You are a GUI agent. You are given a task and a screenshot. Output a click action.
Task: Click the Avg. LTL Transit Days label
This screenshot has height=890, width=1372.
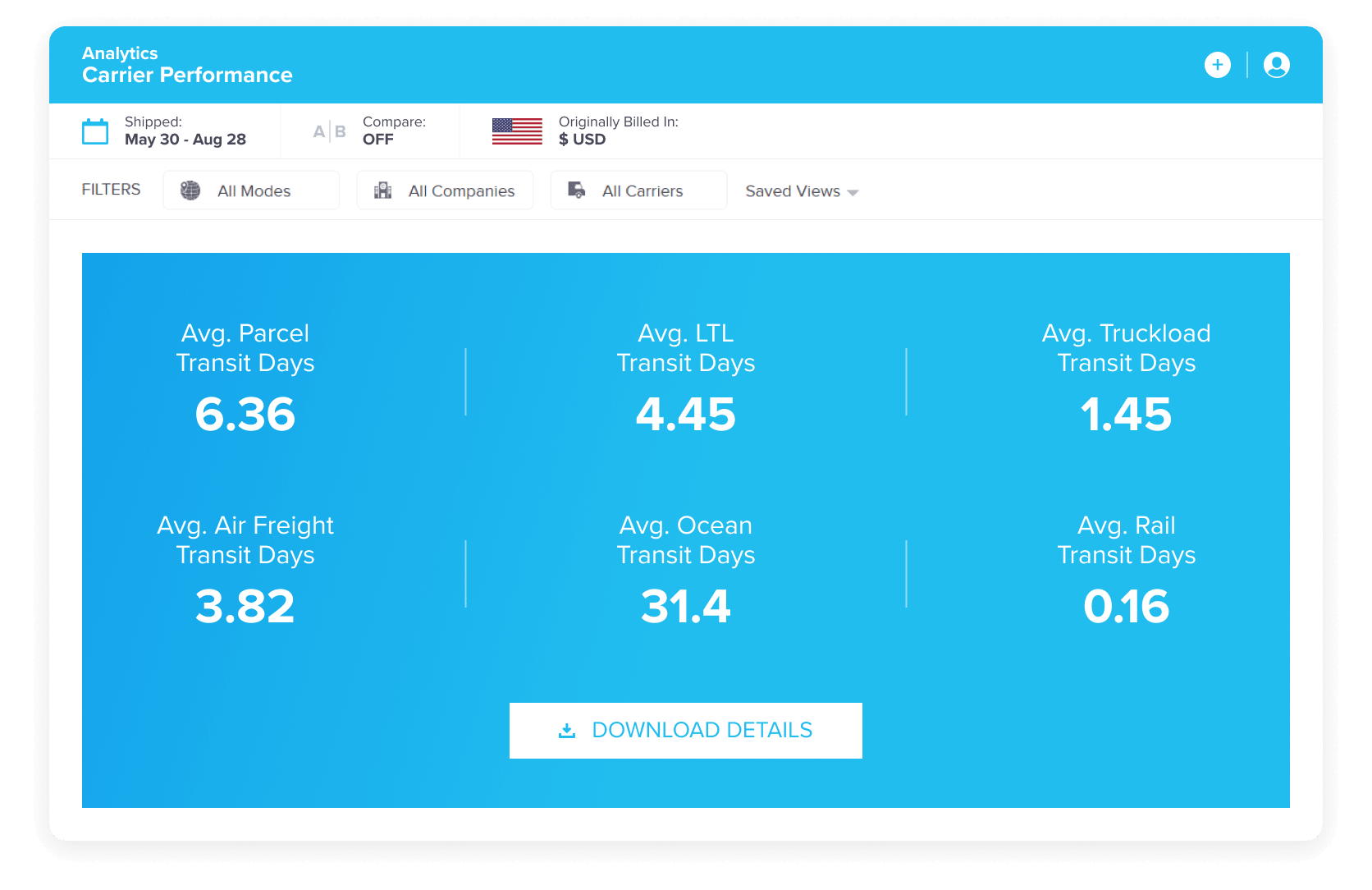click(x=686, y=348)
